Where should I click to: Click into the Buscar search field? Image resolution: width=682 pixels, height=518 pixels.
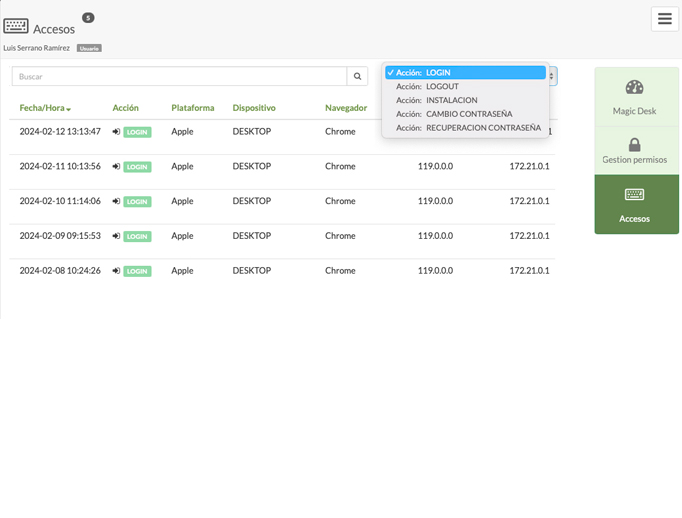point(180,76)
